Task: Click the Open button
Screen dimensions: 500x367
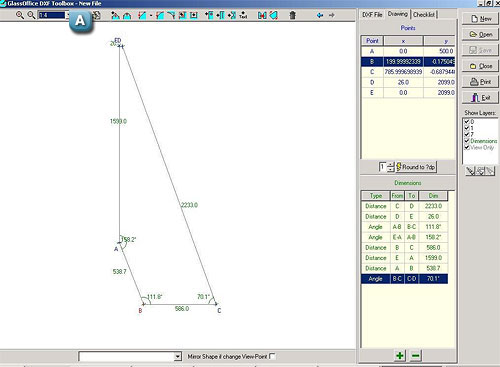Action: (480, 34)
